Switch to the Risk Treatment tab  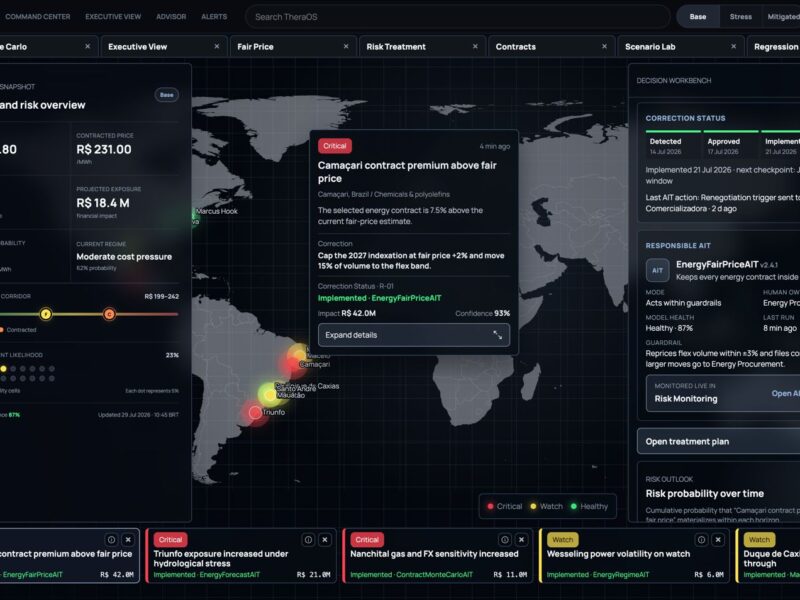tap(422, 46)
